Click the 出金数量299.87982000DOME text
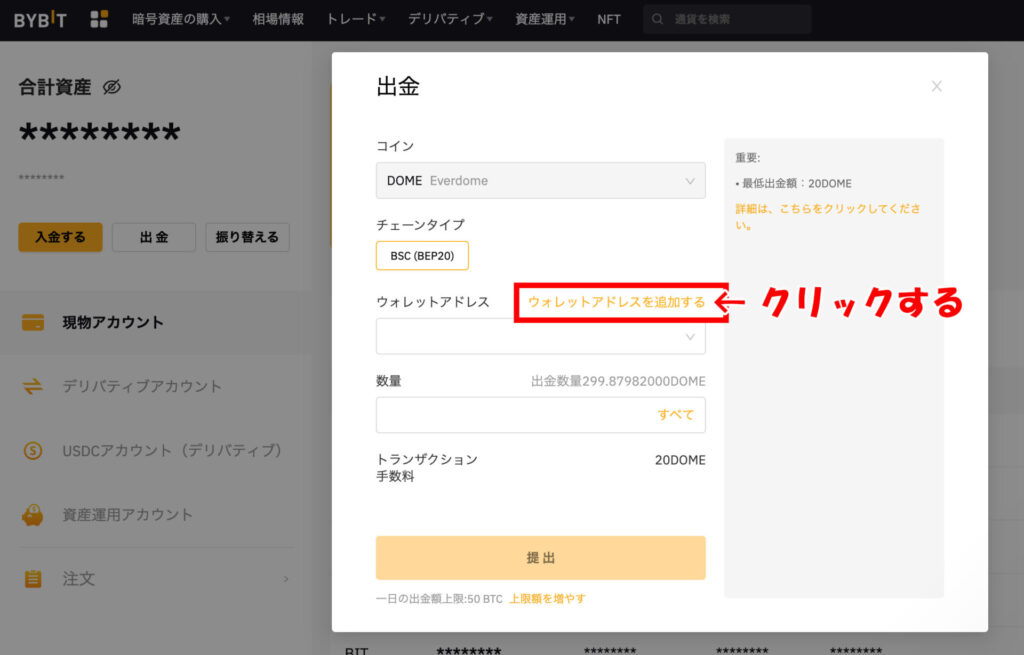This screenshot has width=1024, height=655. (618, 381)
